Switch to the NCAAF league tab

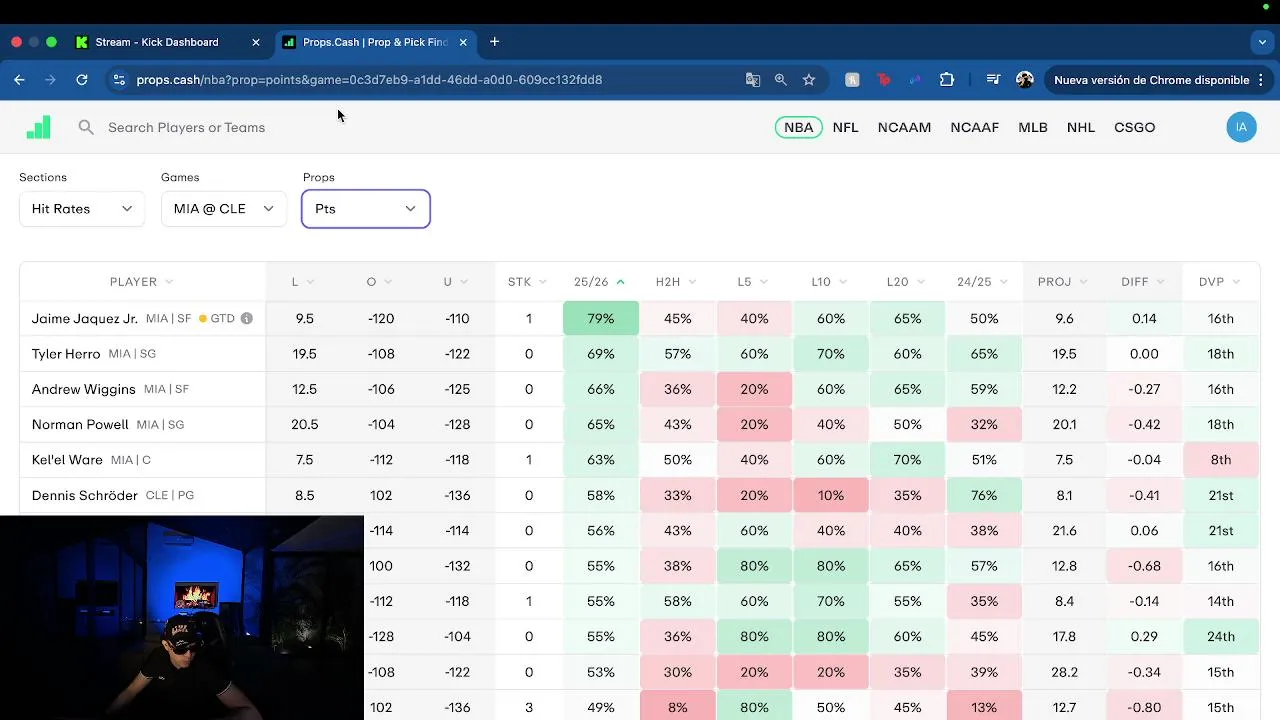[x=974, y=127]
